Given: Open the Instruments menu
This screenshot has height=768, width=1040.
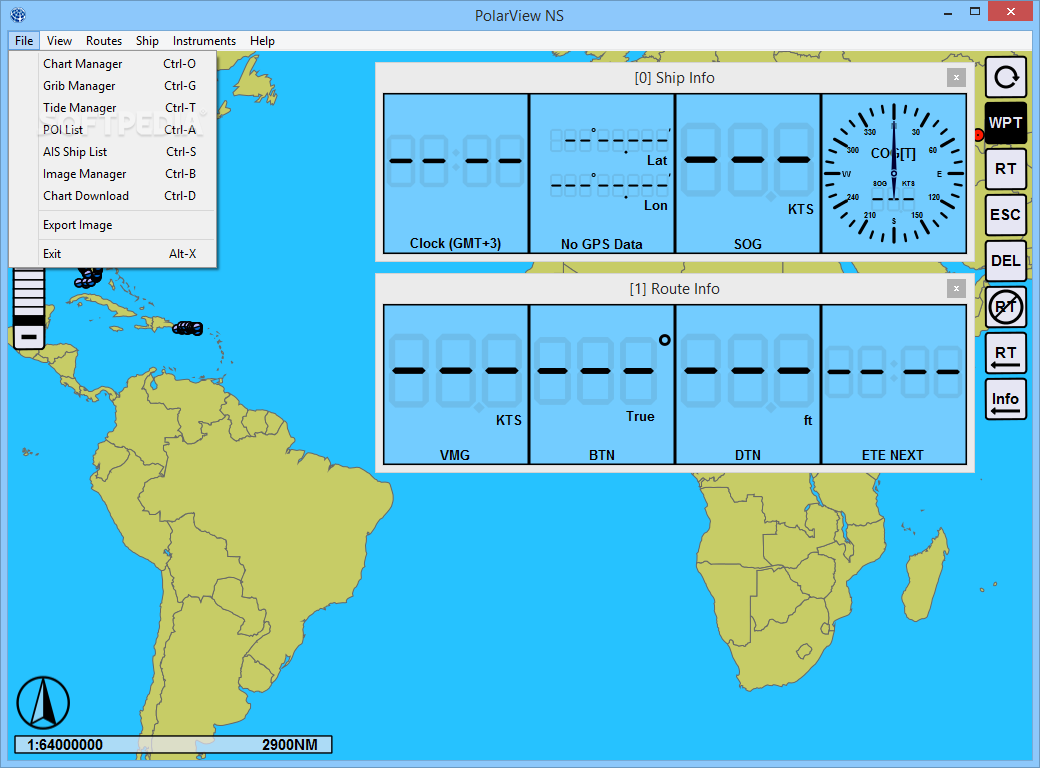Looking at the screenshot, I should (204, 40).
